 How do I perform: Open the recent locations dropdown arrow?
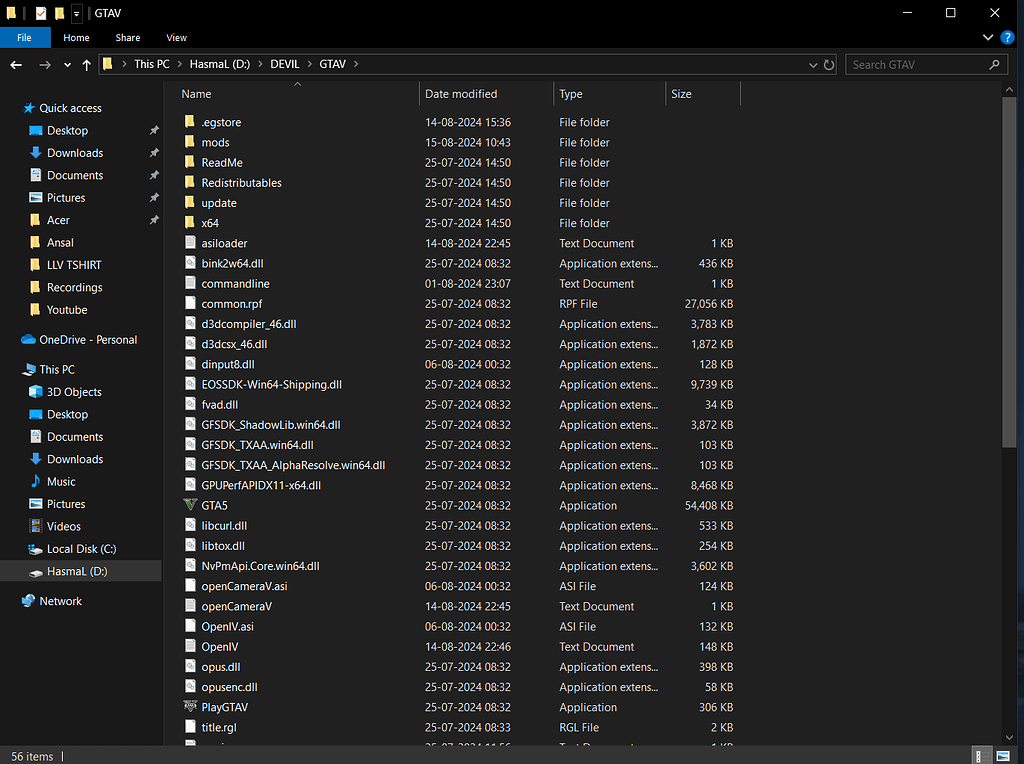68,65
